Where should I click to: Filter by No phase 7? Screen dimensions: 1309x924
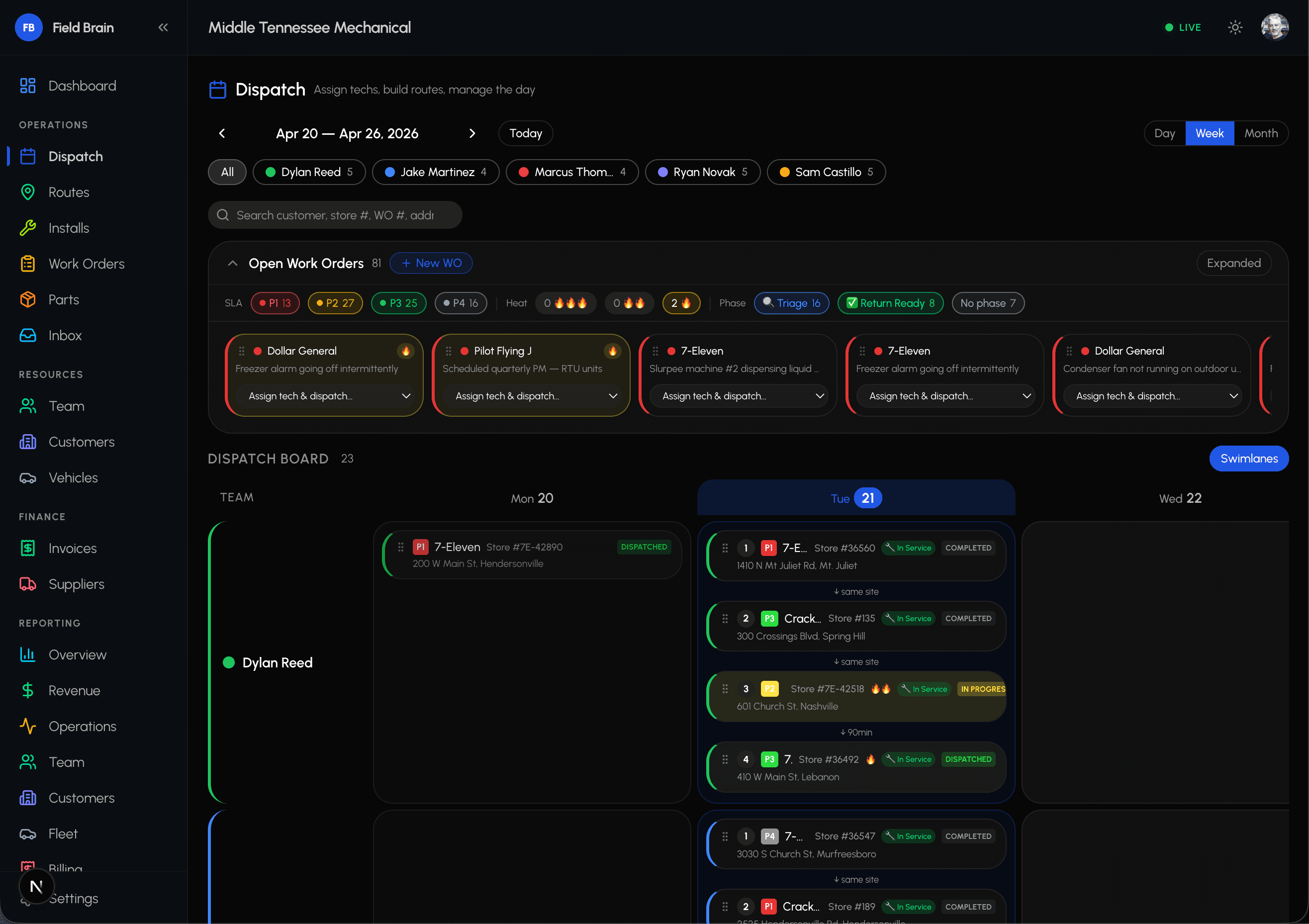(x=988, y=303)
